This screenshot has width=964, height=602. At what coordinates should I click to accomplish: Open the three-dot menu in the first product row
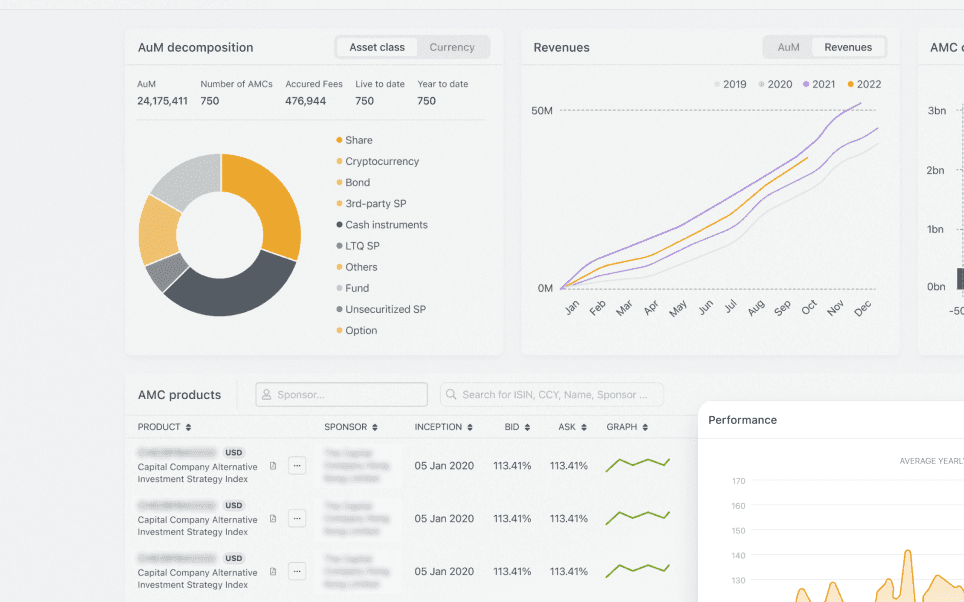point(297,465)
